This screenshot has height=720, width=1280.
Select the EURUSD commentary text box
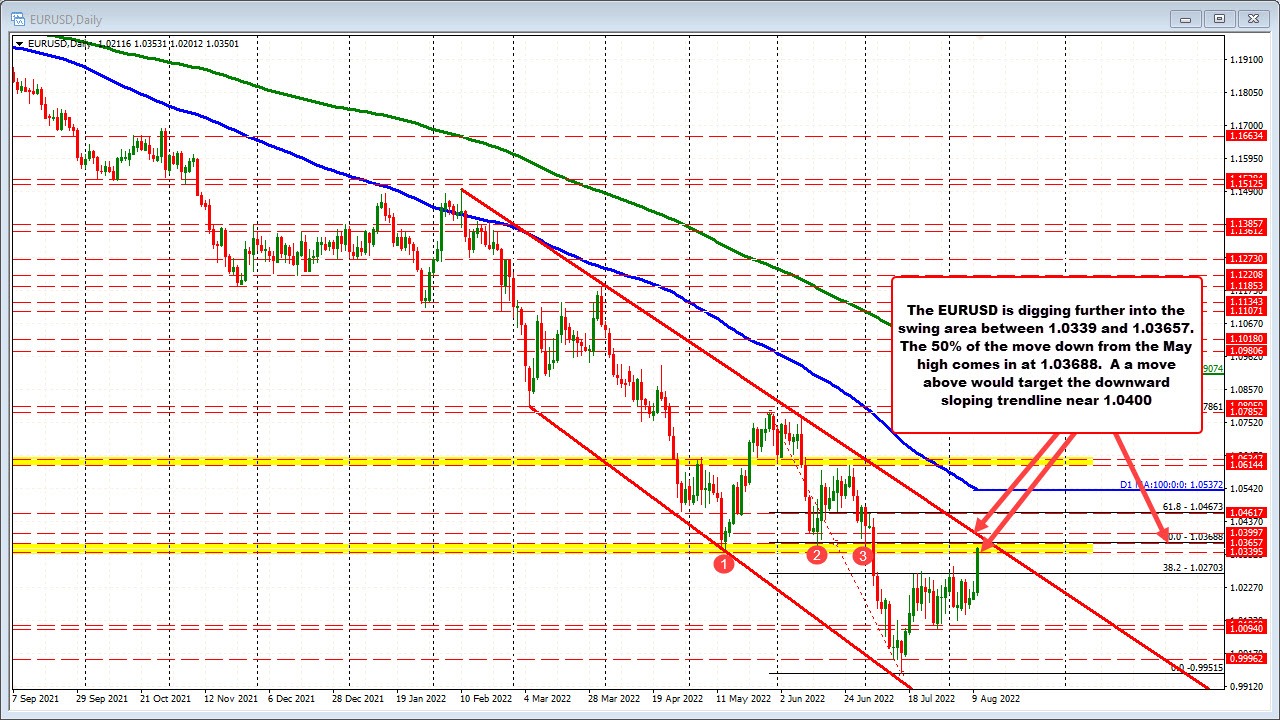point(1046,355)
